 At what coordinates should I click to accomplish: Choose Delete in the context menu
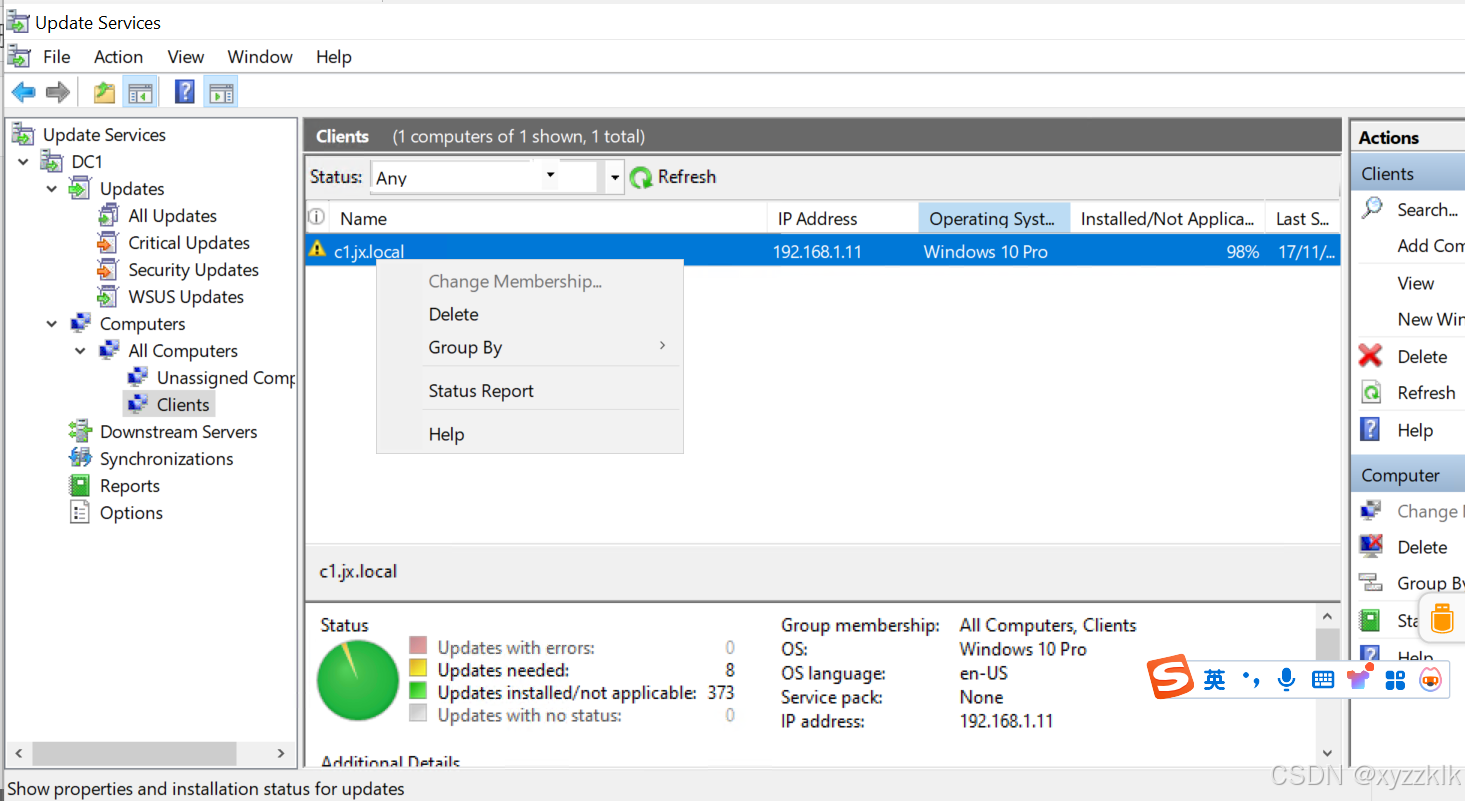click(x=530, y=314)
